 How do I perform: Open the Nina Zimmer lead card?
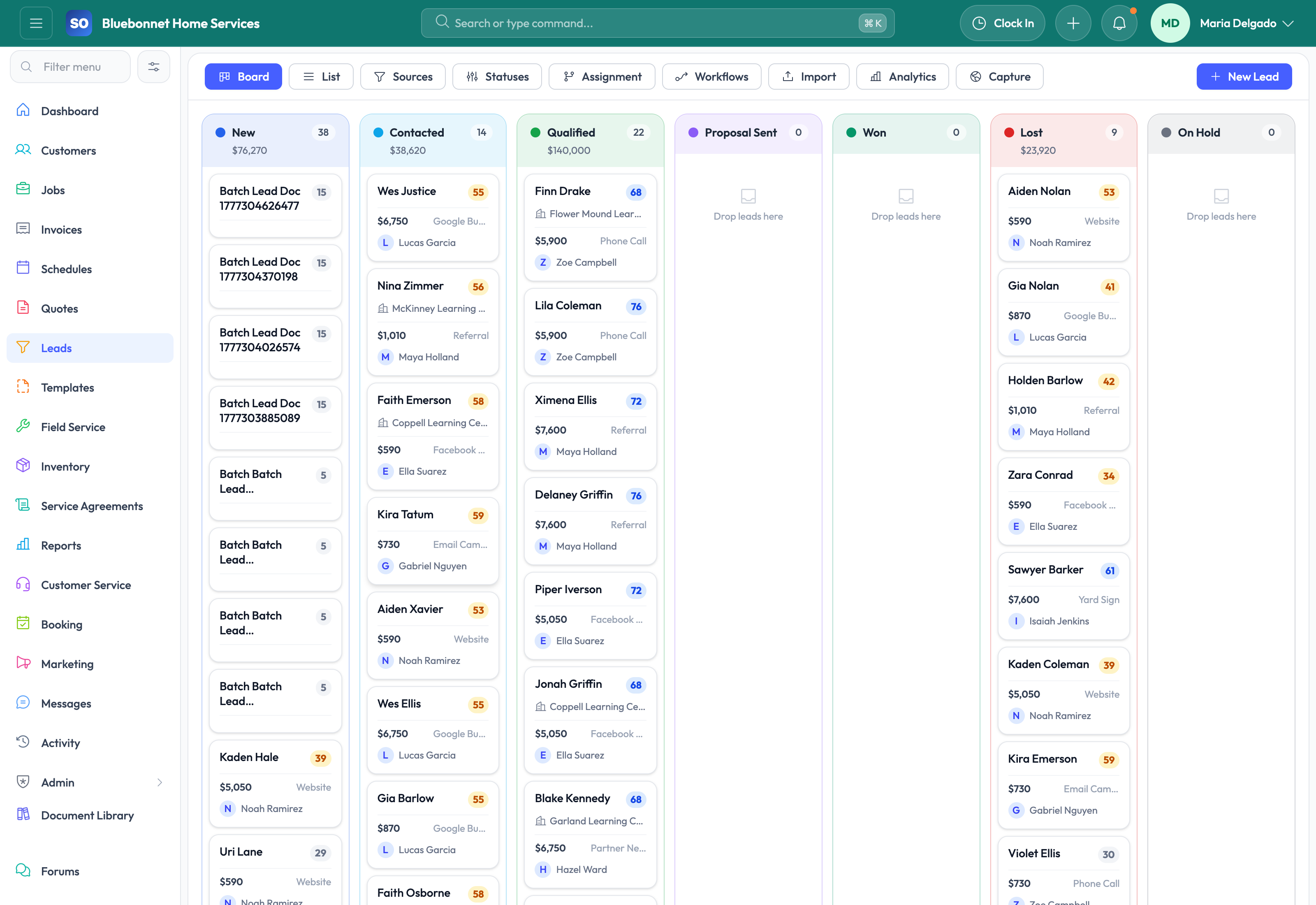[433, 322]
